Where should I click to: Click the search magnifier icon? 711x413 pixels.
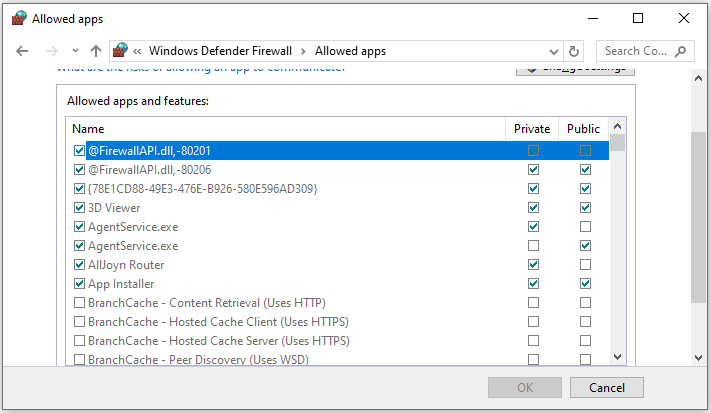tap(680, 51)
